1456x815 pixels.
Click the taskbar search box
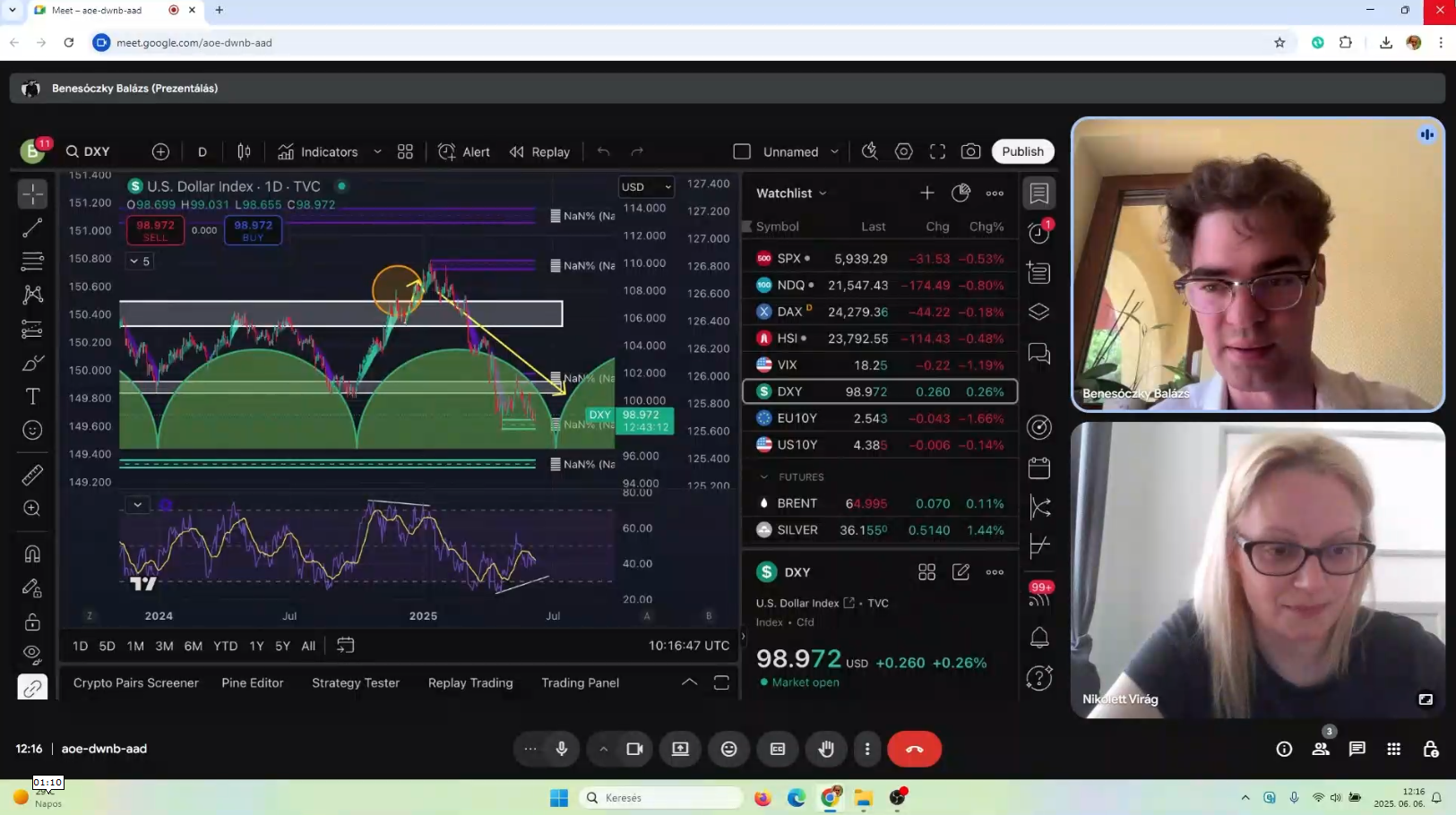[x=665, y=797]
